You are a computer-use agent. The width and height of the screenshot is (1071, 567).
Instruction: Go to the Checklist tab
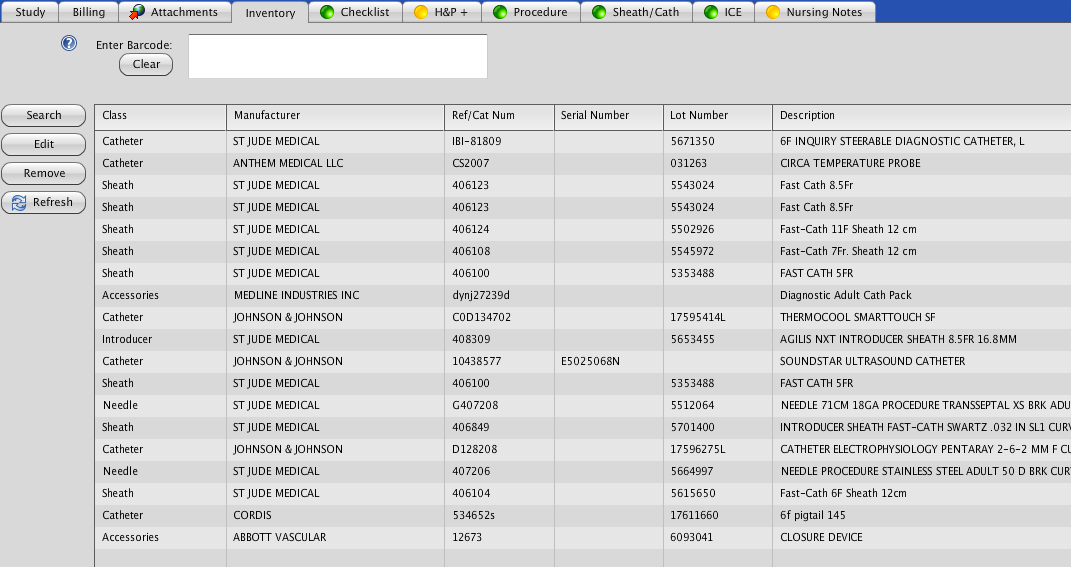355,12
